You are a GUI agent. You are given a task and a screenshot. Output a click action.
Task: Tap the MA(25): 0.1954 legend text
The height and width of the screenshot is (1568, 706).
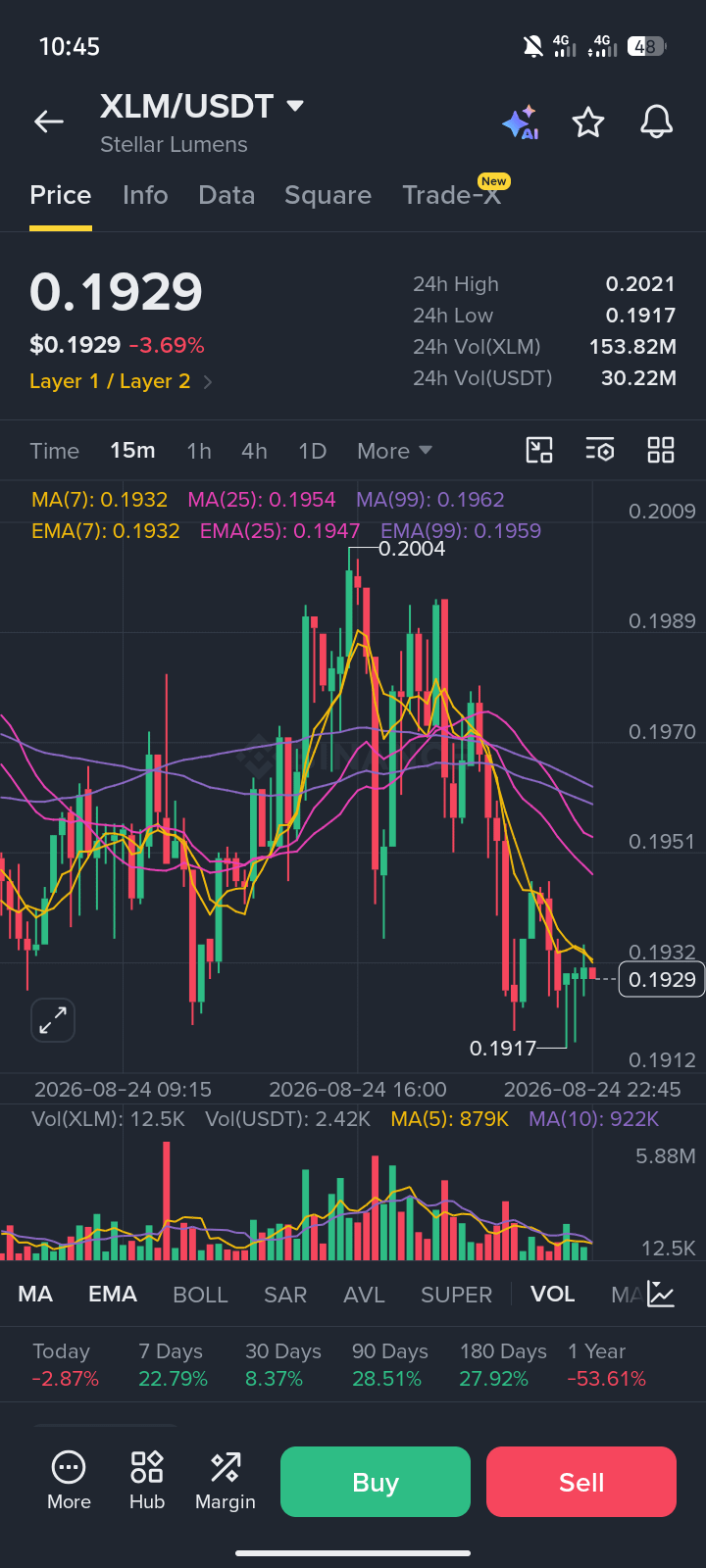pyautogui.click(x=262, y=500)
